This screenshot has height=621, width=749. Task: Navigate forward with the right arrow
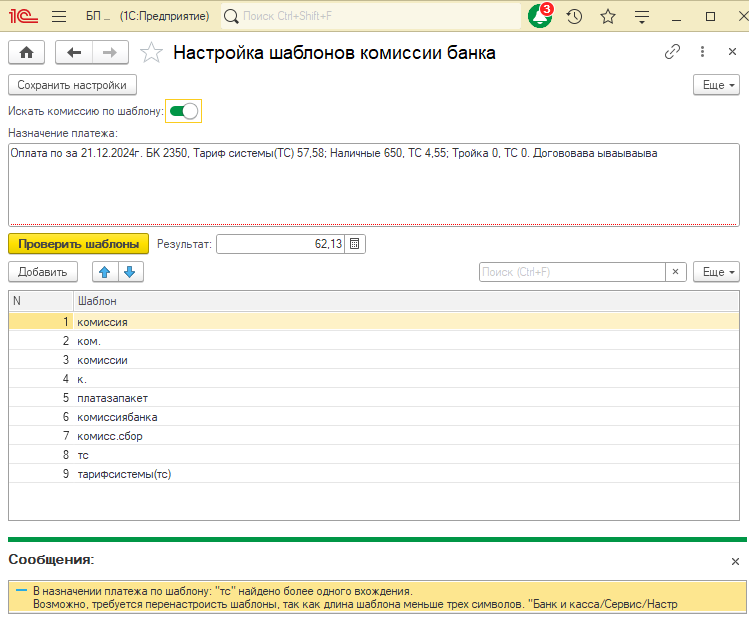tap(110, 52)
